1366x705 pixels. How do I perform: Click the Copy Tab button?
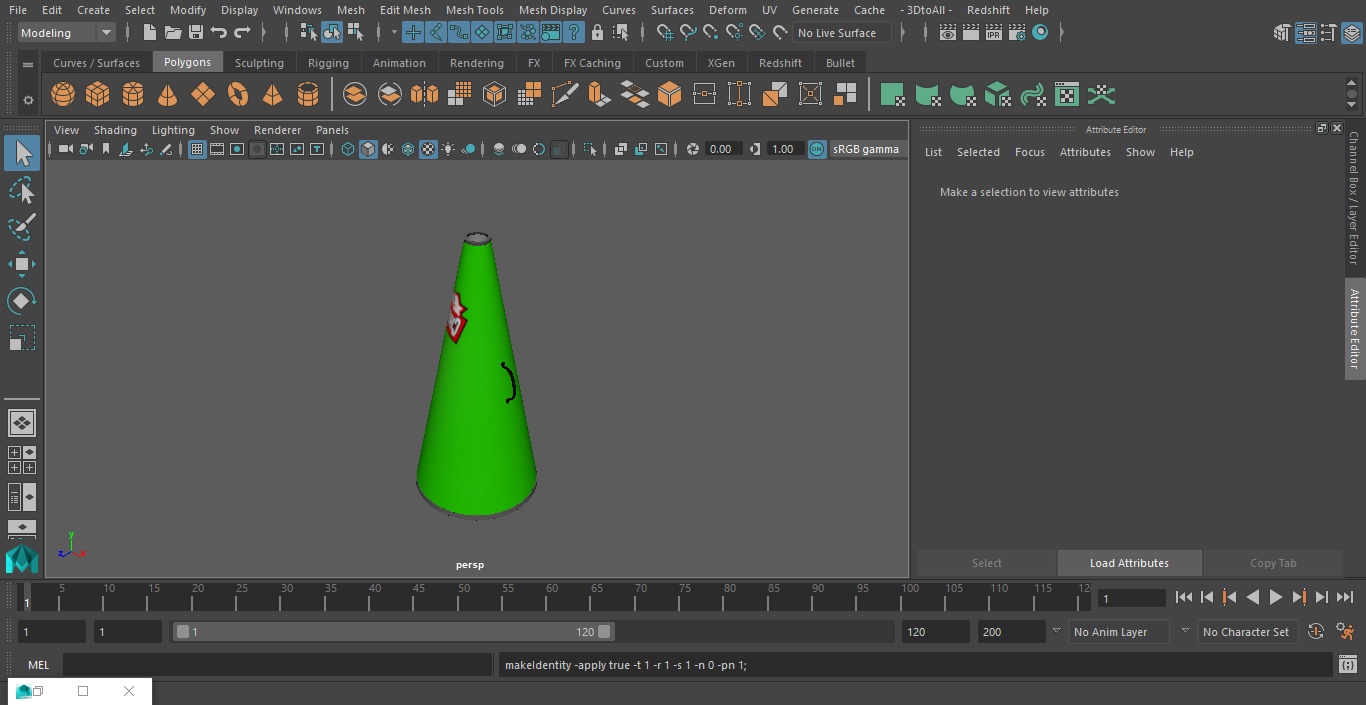click(x=1273, y=563)
